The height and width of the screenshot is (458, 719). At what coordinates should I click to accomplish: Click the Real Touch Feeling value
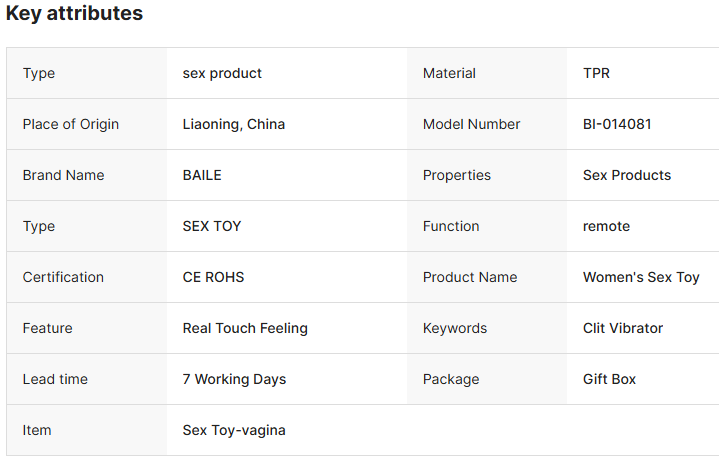(245, 328)
